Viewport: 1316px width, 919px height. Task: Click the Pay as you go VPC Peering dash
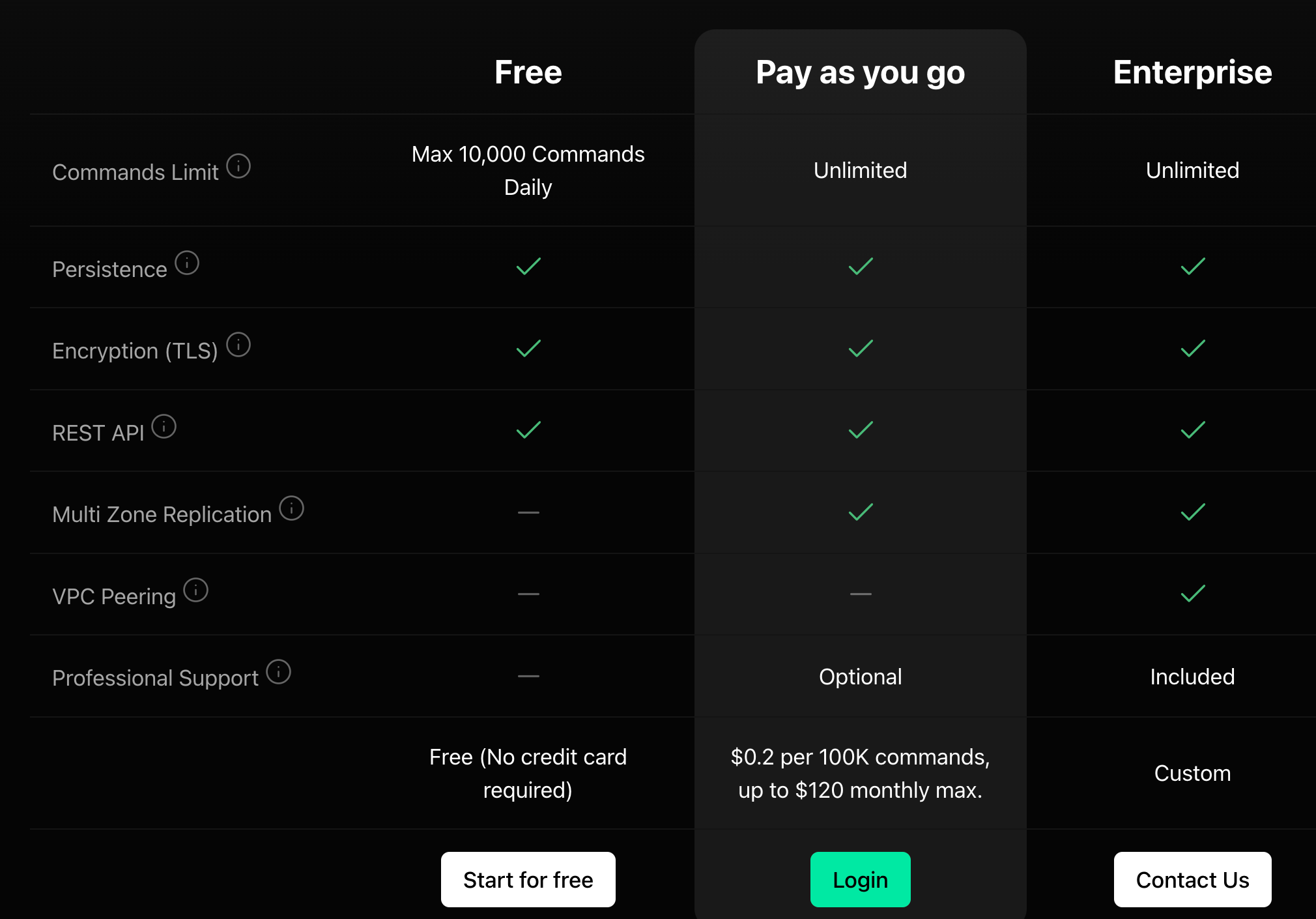coord(861,594)
